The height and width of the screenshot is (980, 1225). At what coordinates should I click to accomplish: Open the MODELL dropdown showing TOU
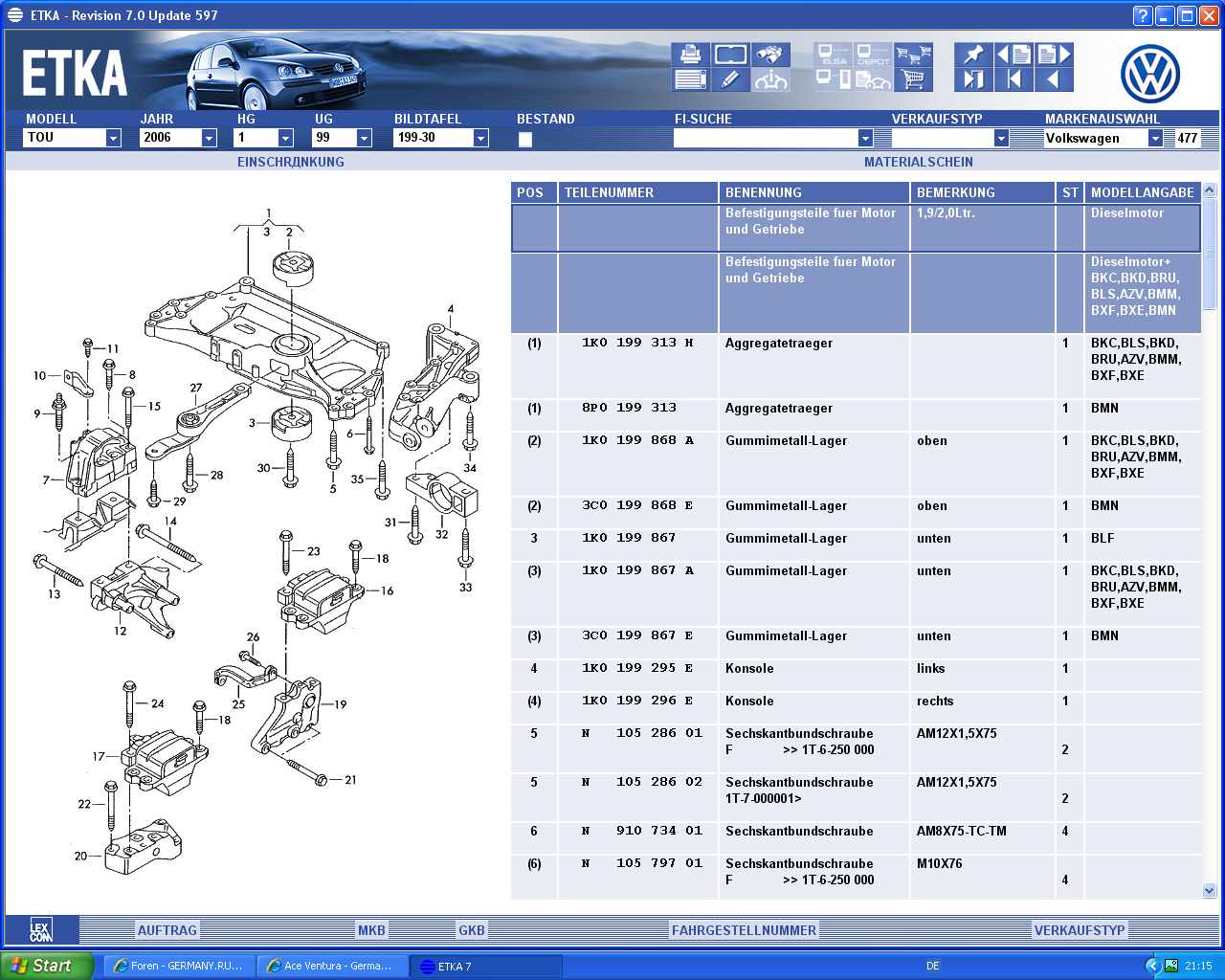coord(113,139)
